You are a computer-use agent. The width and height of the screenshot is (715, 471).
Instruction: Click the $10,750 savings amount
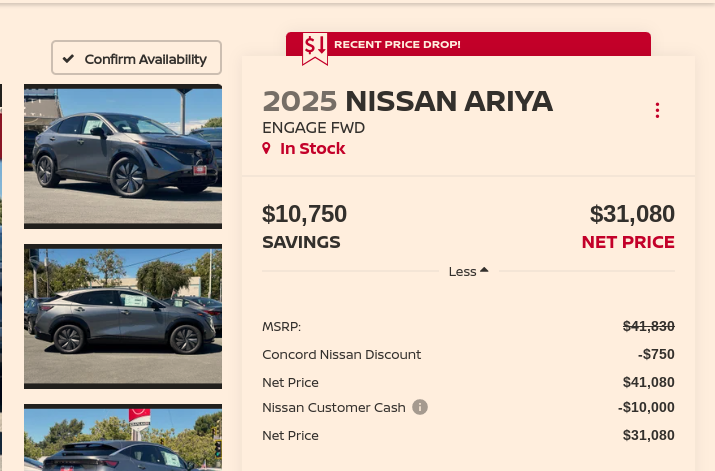[305, 214]
